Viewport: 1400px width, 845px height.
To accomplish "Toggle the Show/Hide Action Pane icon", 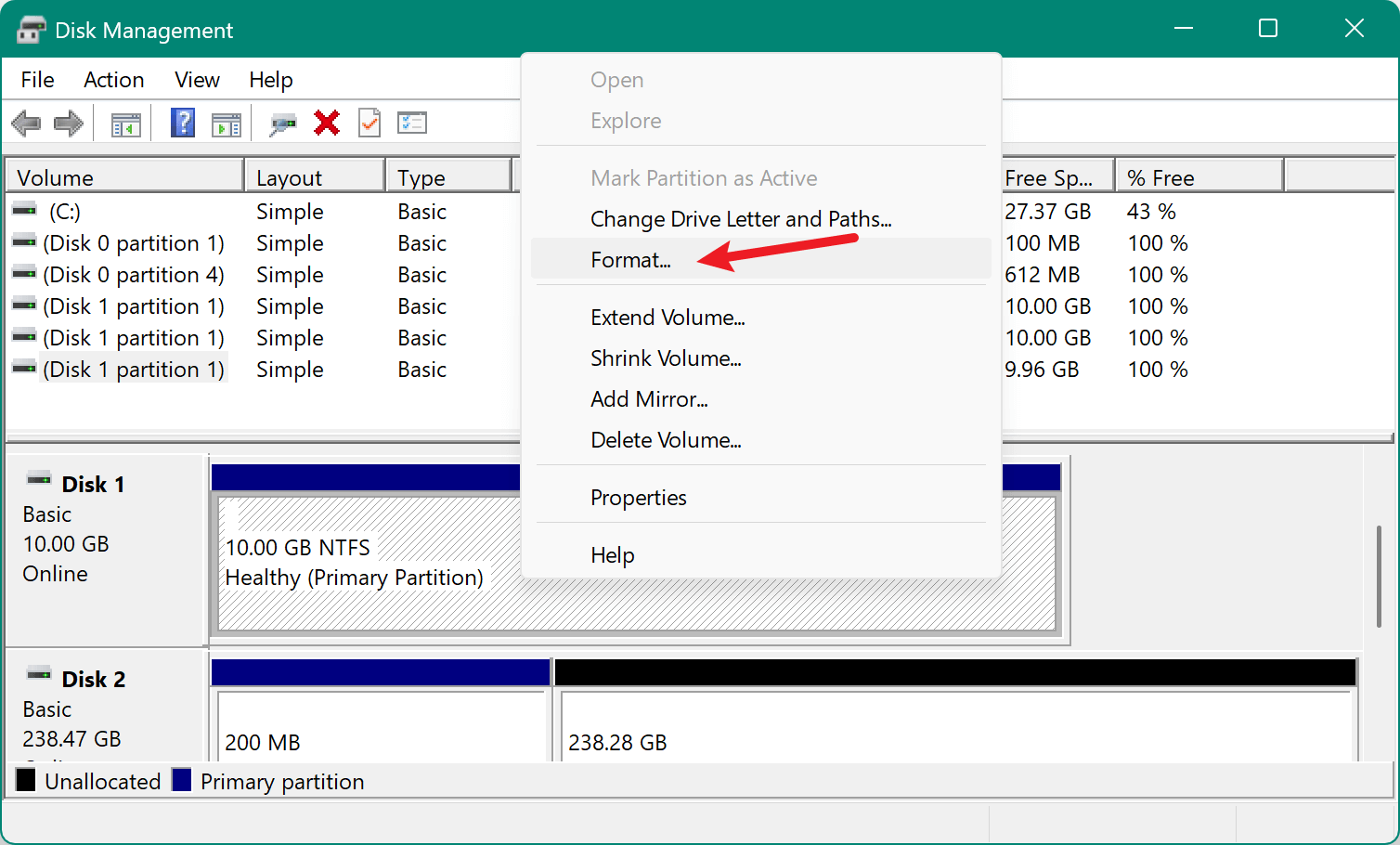I will pyautogui.click(x=226, y=123).
